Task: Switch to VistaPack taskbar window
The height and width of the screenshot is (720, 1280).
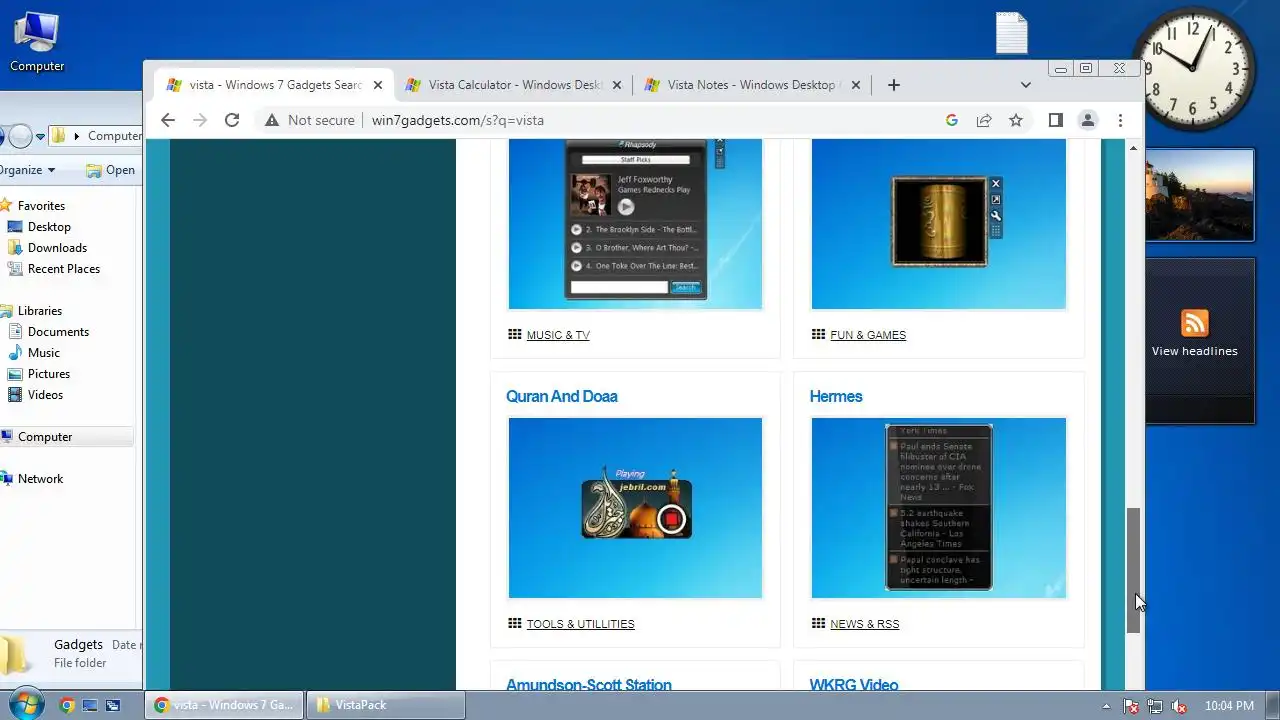Action: pos(385,705)
